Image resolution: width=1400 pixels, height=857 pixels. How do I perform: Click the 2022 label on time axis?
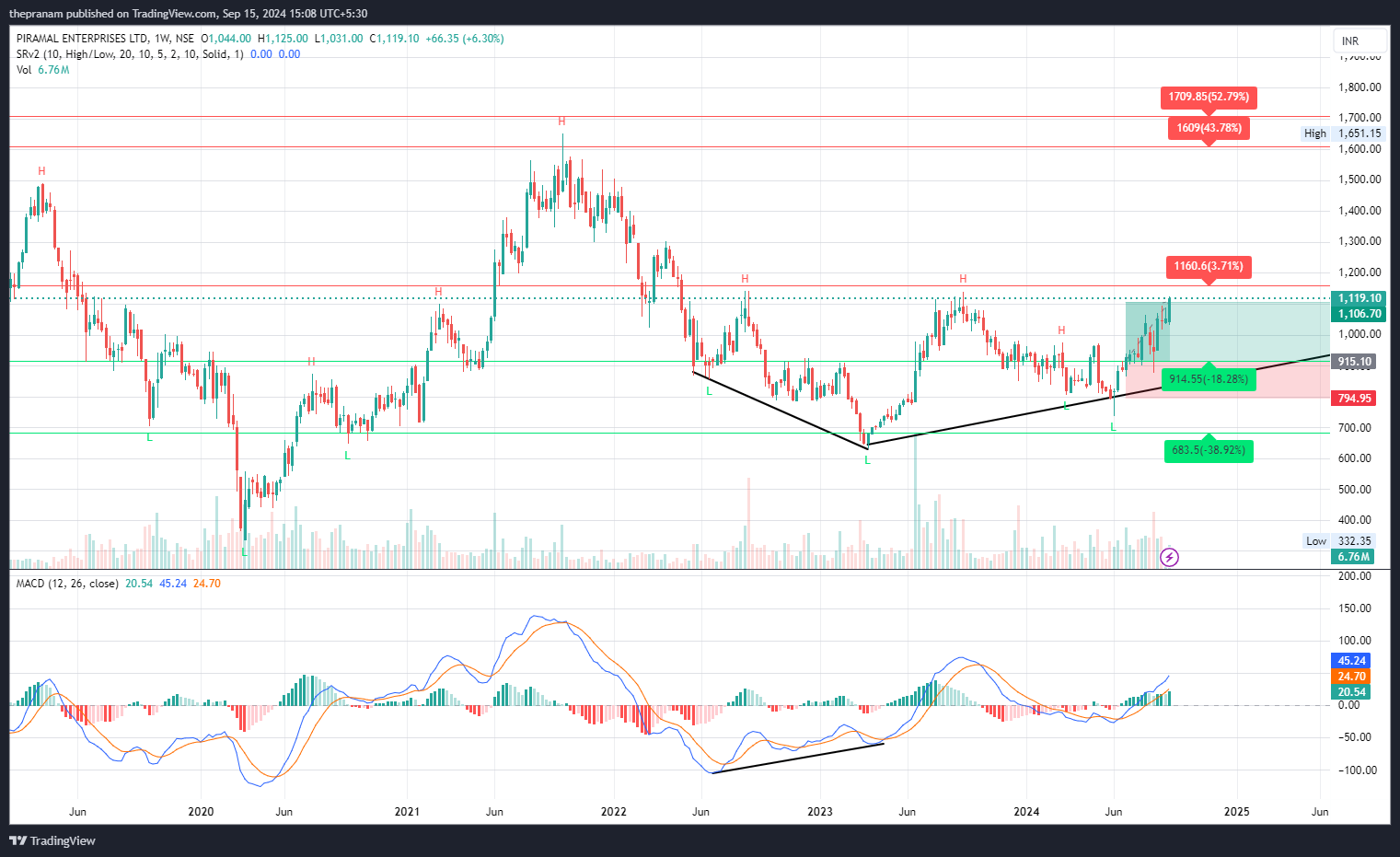tap(613, 812)
